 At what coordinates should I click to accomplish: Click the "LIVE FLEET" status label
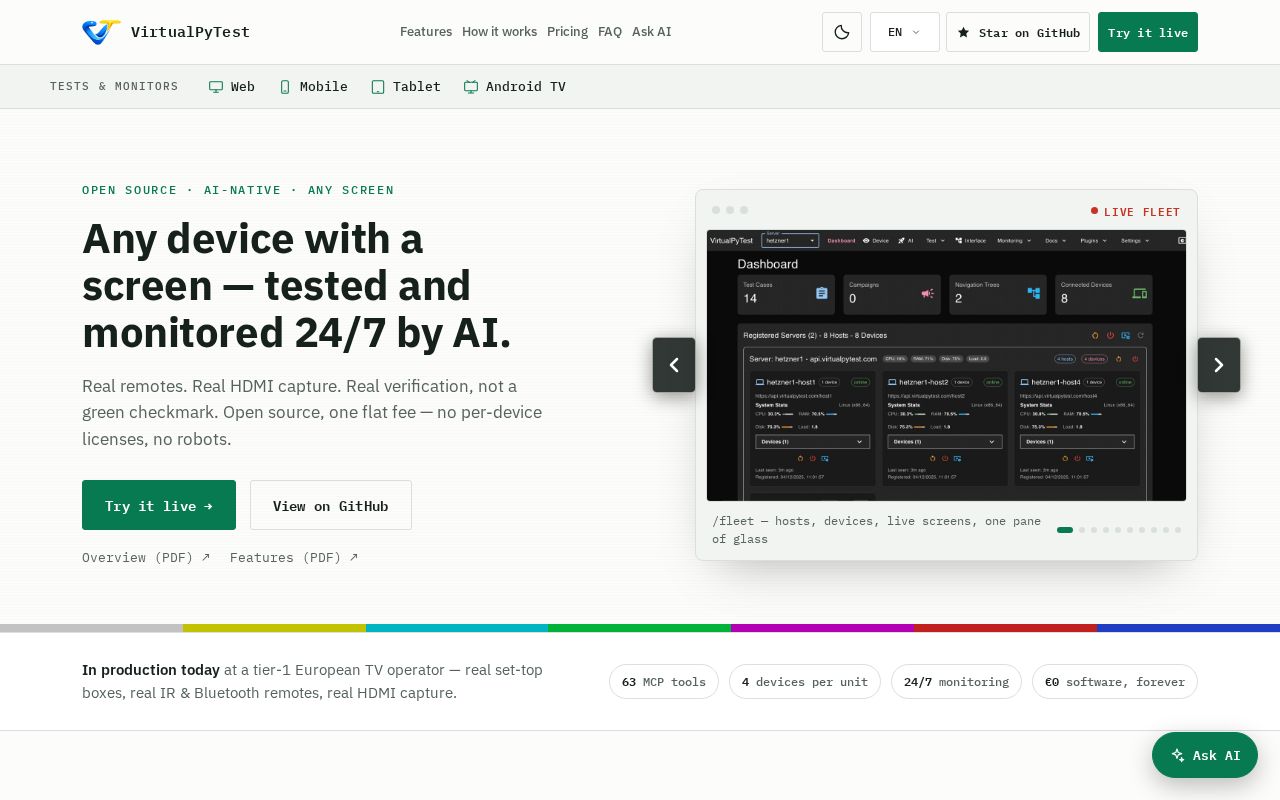point(1135,212)
